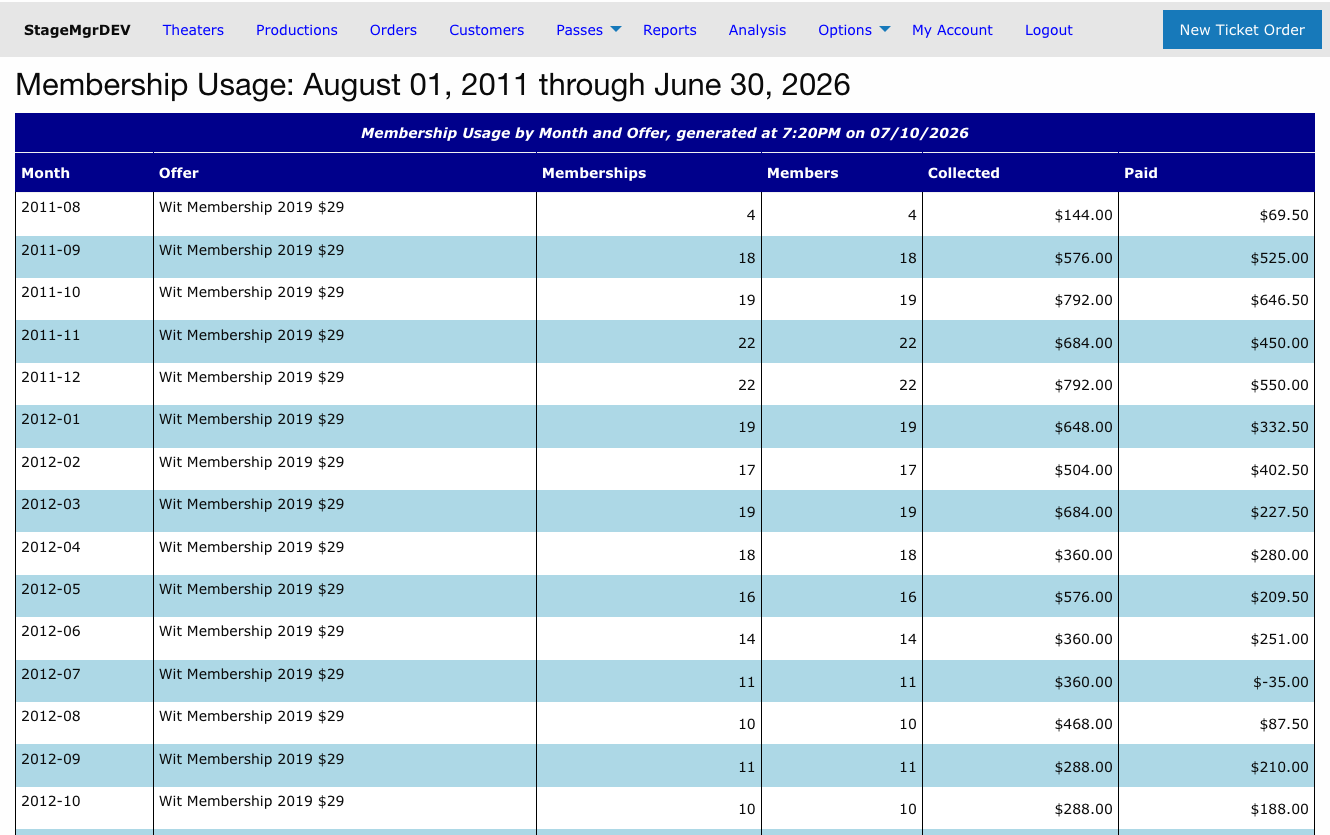Click the Membership Usage page heading
1330x835 pixels.
pyautogui.click(x=433, y=85)
